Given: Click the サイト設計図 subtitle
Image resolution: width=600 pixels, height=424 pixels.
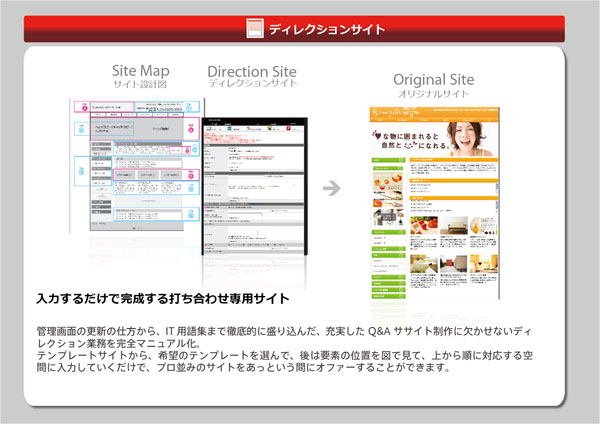Looking at the screenshot, I should tap(140, 84).
